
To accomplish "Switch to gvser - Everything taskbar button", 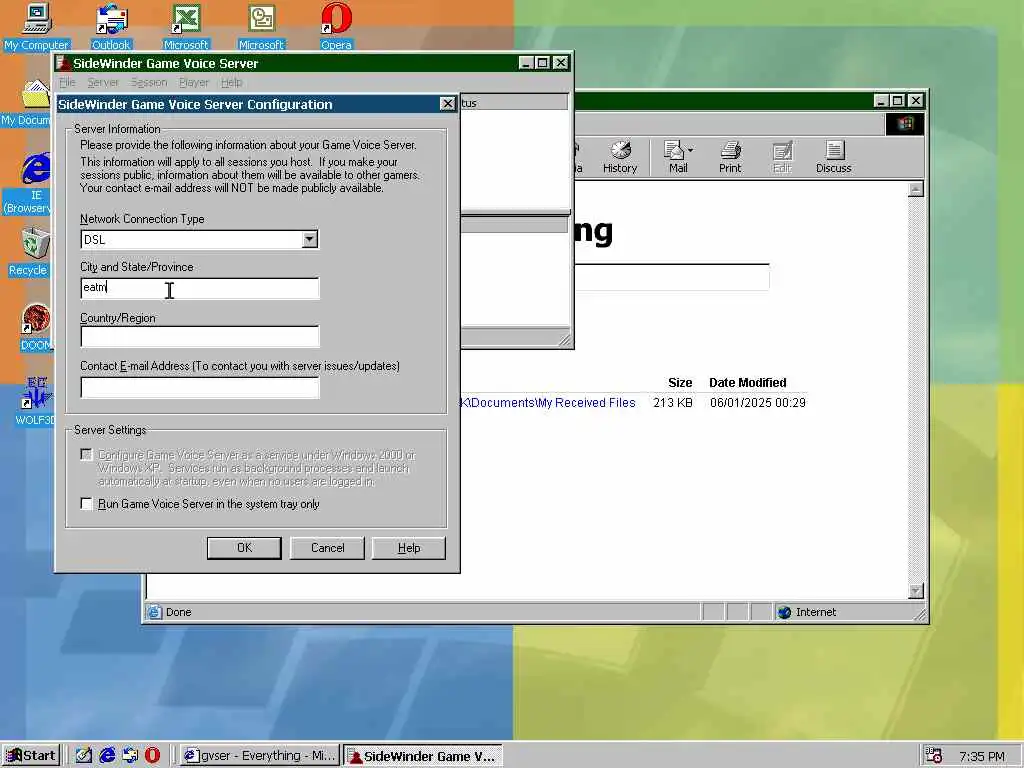I will [x=259, y=756].
